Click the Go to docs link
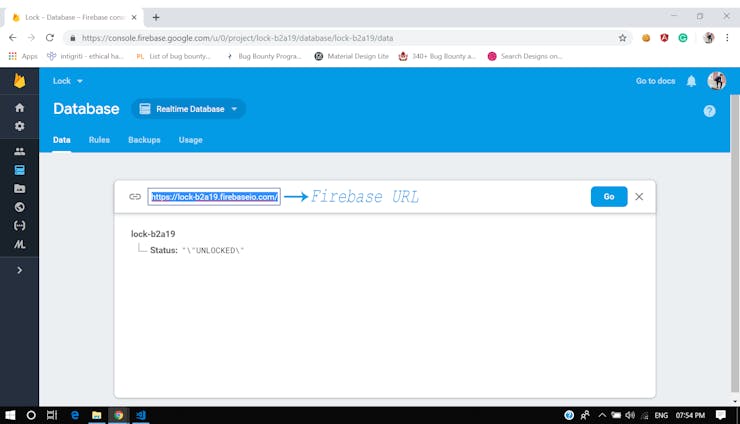This screenshot has width=740, height=424. [x=655, y=81]
